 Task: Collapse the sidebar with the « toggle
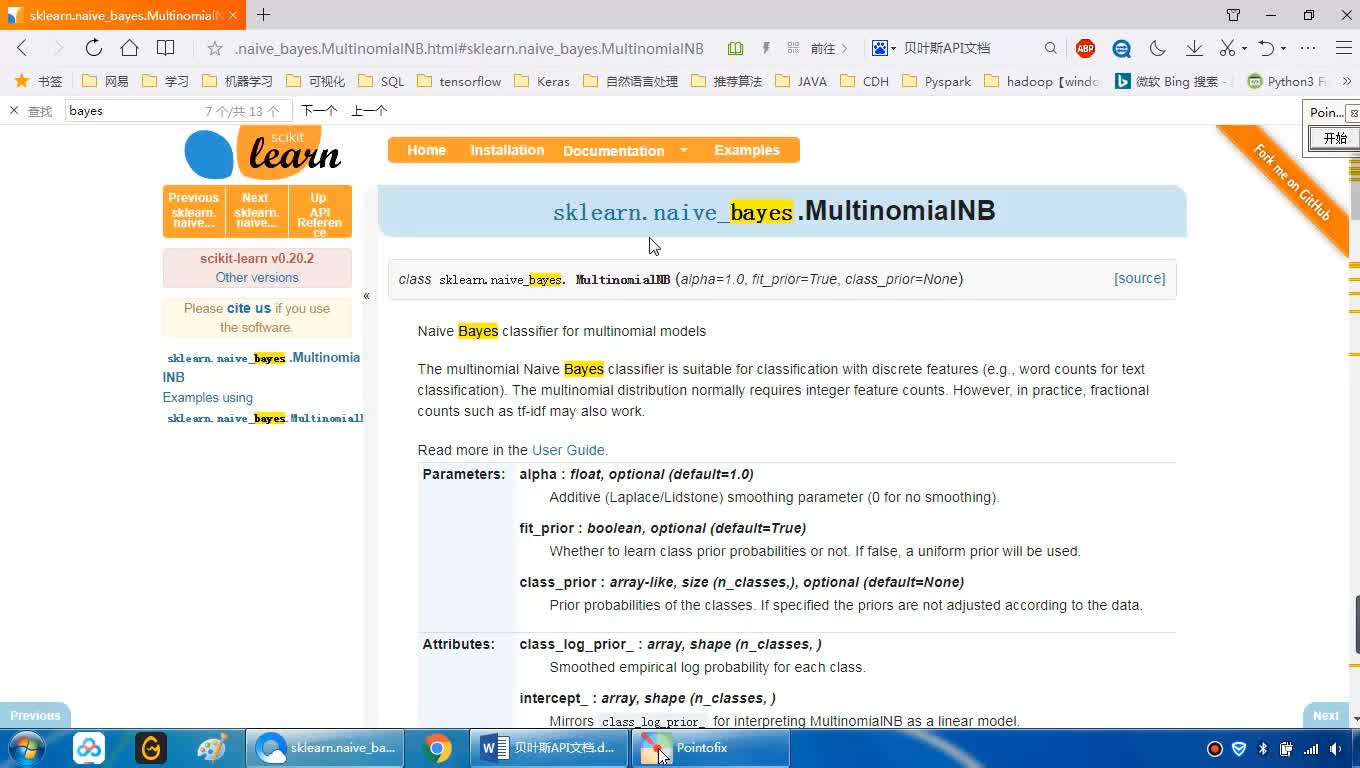pyautogui.click(x=366, y=295)
